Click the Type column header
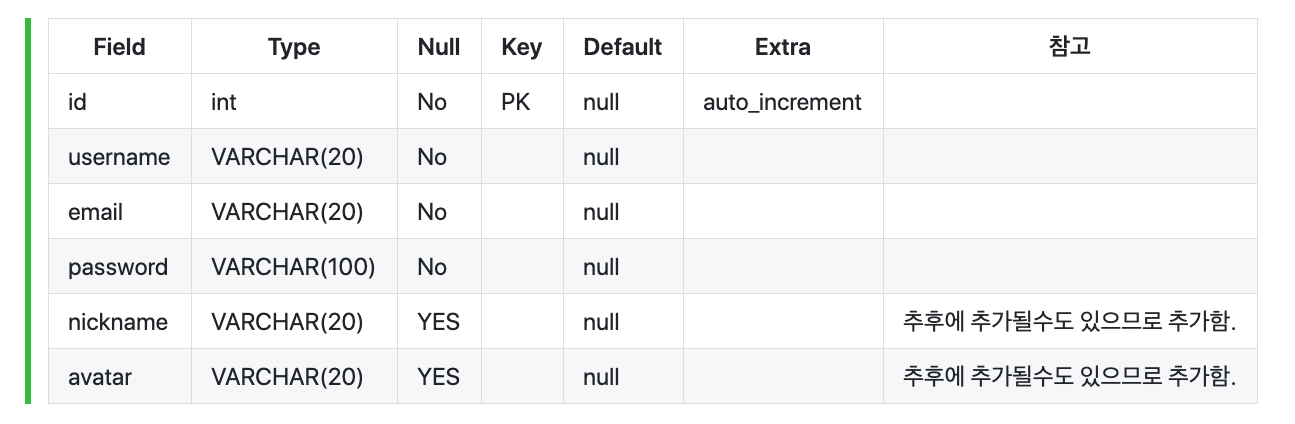Viewport: 1295px width, 424px height. click(x=294, y=46)
